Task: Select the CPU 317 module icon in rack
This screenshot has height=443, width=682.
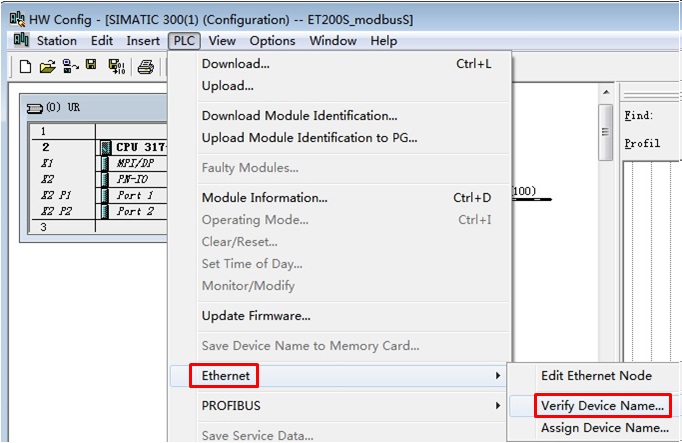Action: tap(105, 147)
